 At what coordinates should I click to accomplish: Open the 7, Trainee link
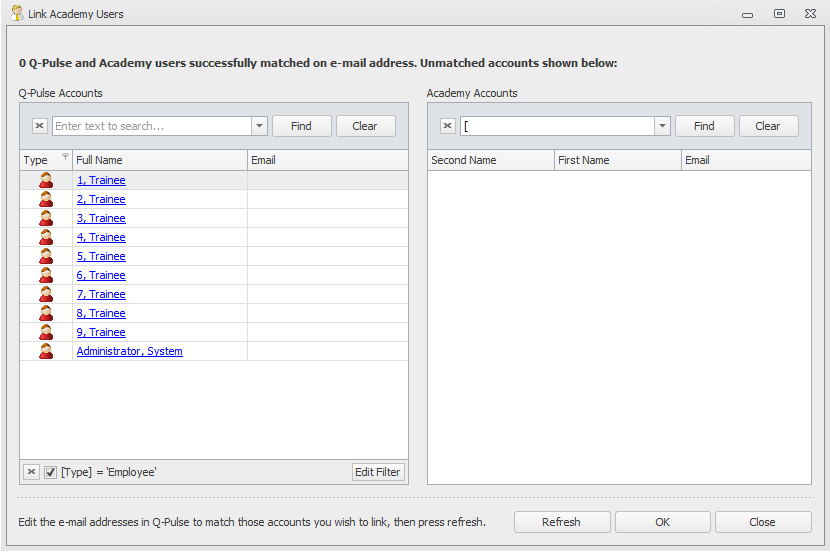click(x=101, y=294)
